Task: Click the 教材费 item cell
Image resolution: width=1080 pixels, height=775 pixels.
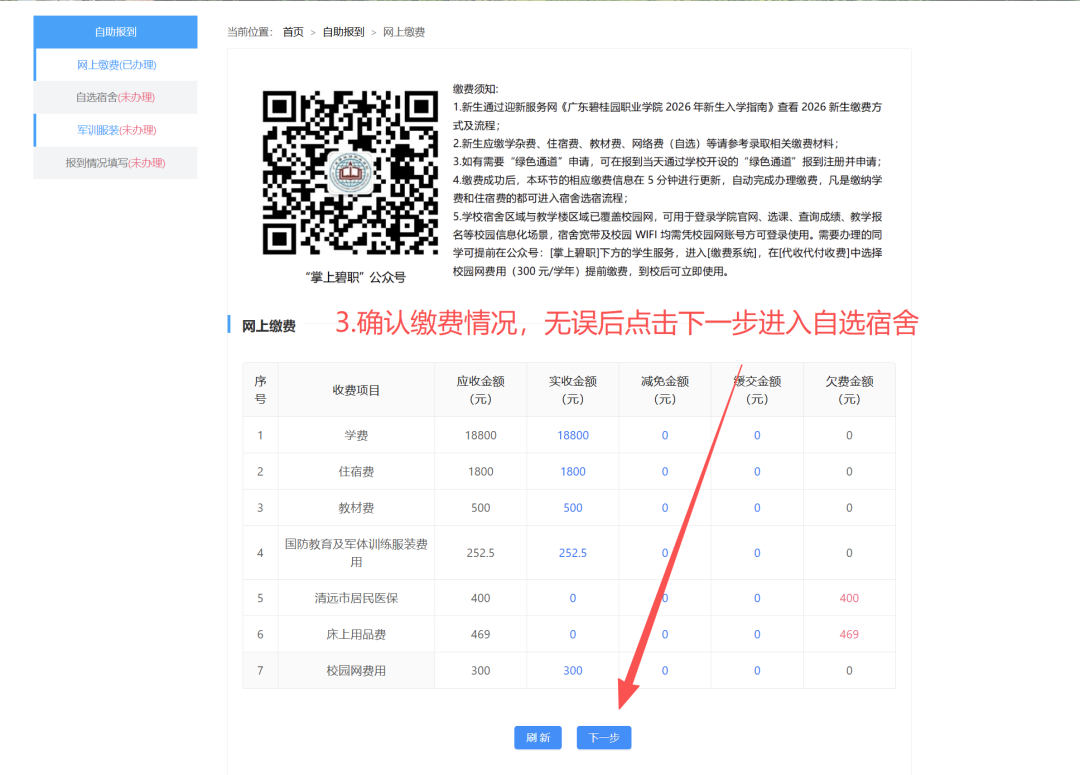Action: tap(356, 508)
